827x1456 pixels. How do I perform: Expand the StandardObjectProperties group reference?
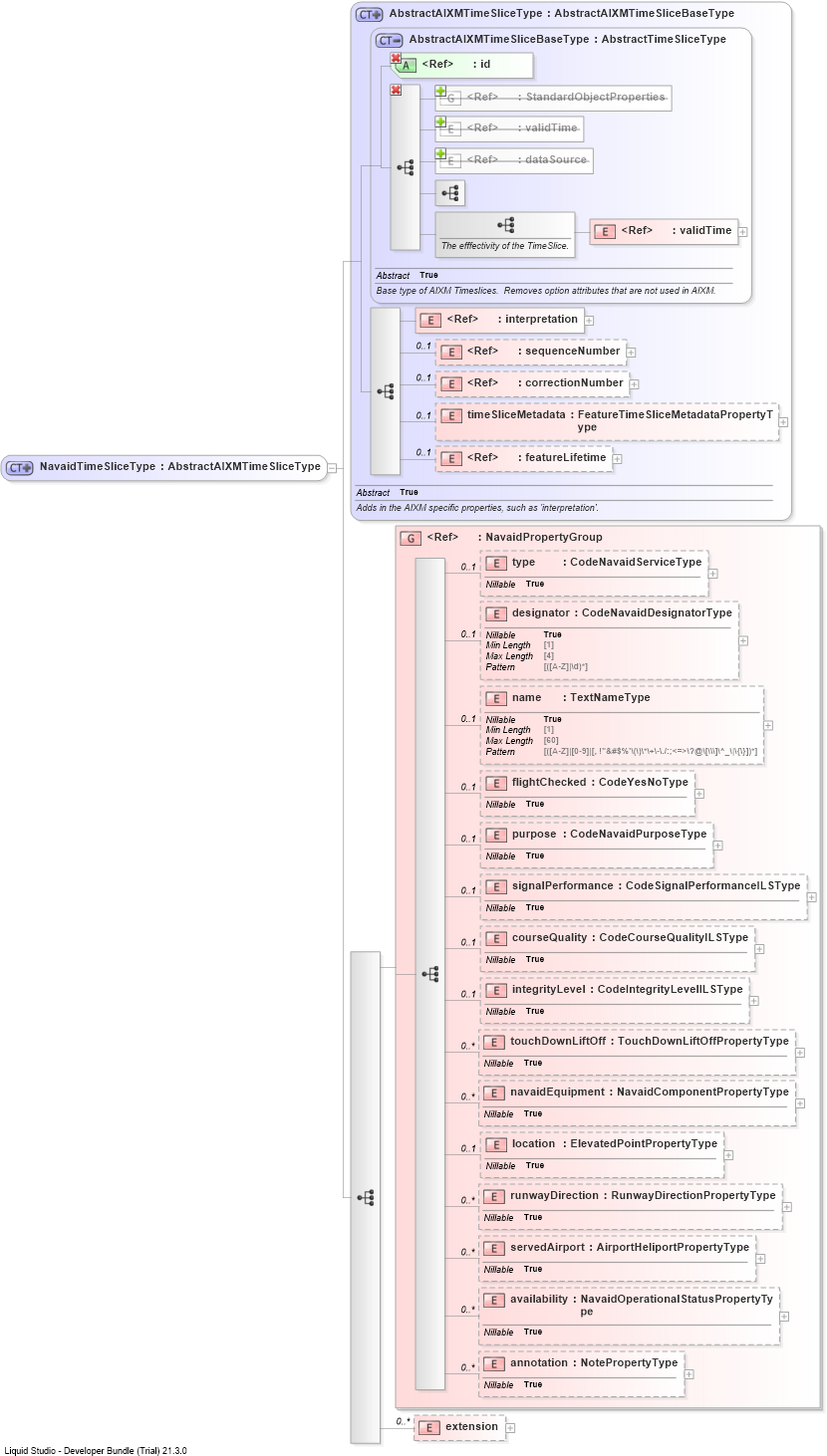pos(440,91)
